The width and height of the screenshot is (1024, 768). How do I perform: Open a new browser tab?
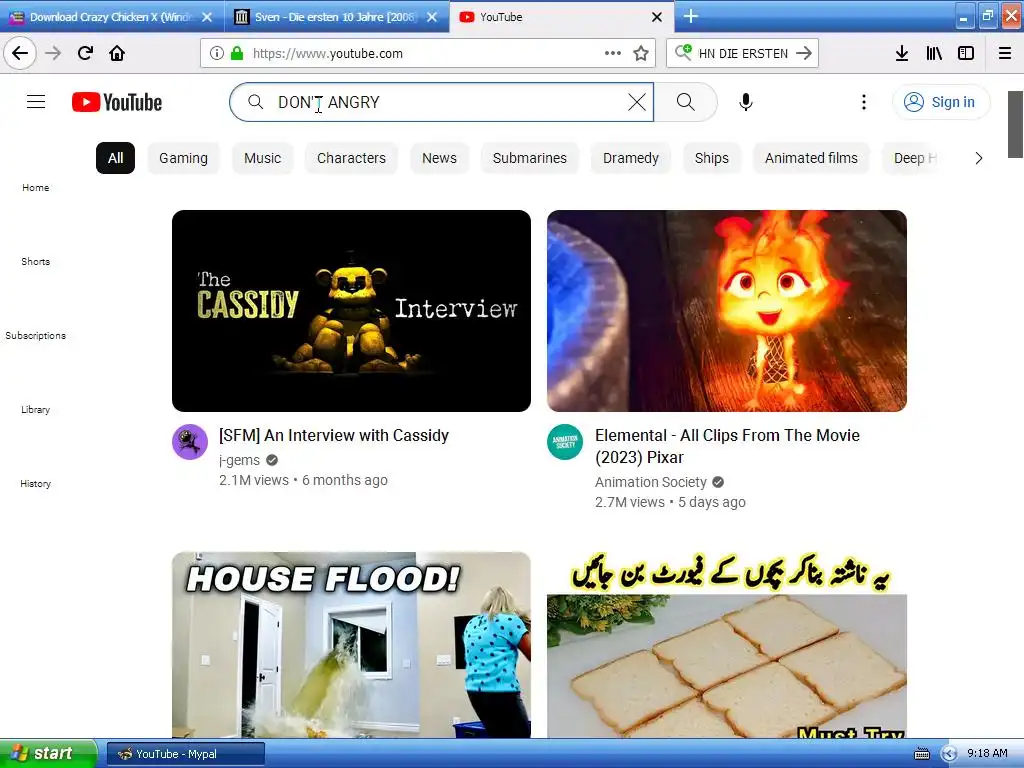[691, 16]
